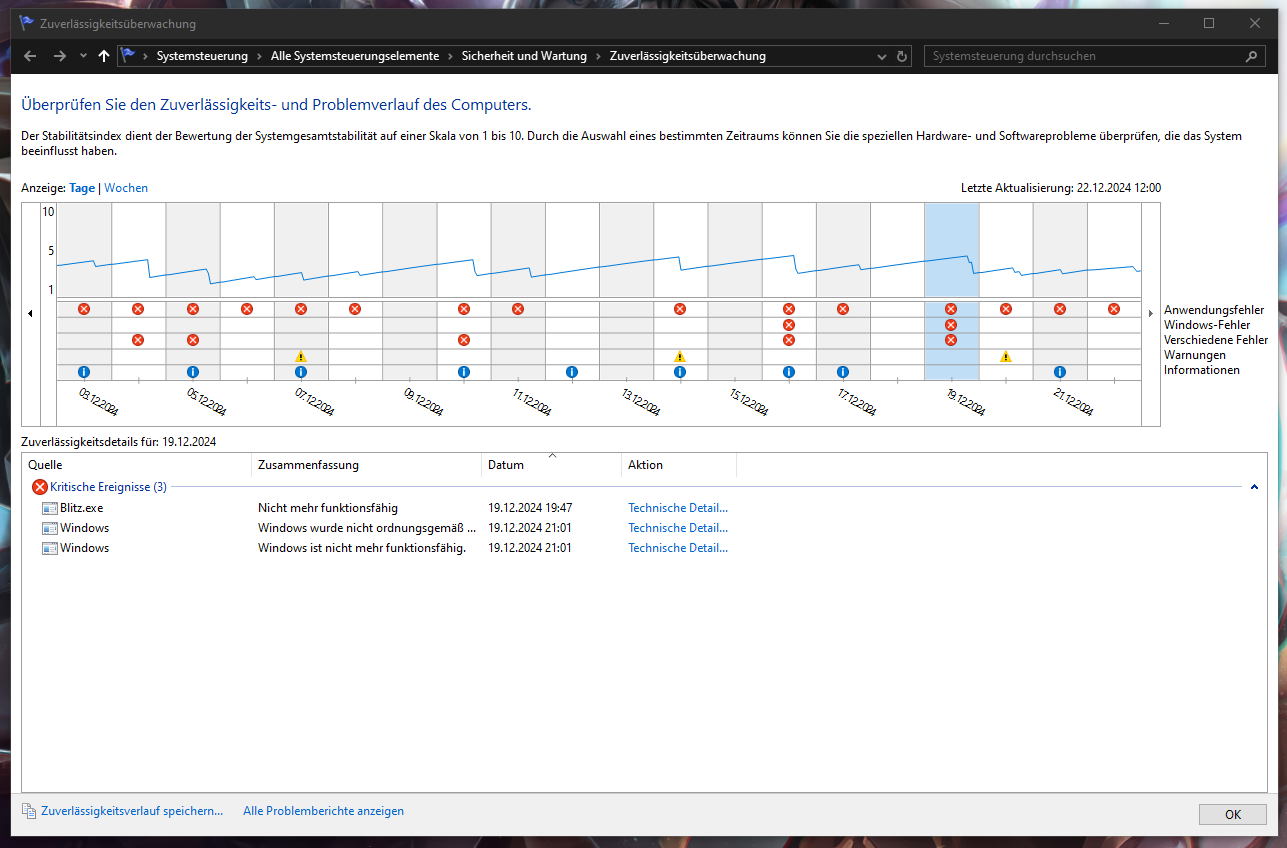Click application error icon for 03.12.2024

[x=84, y=309]
